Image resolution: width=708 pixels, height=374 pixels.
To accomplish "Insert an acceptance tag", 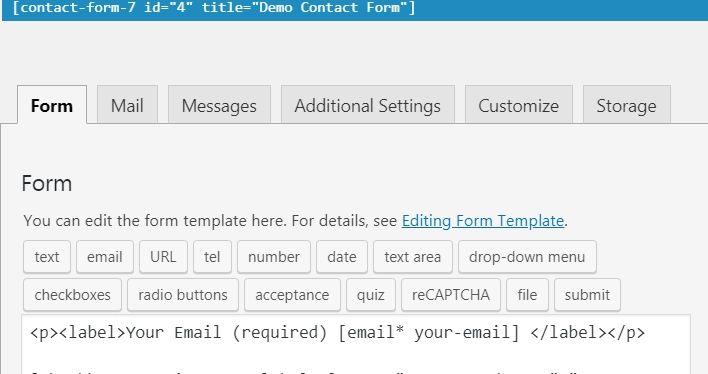I will click(x=293, y=295).
